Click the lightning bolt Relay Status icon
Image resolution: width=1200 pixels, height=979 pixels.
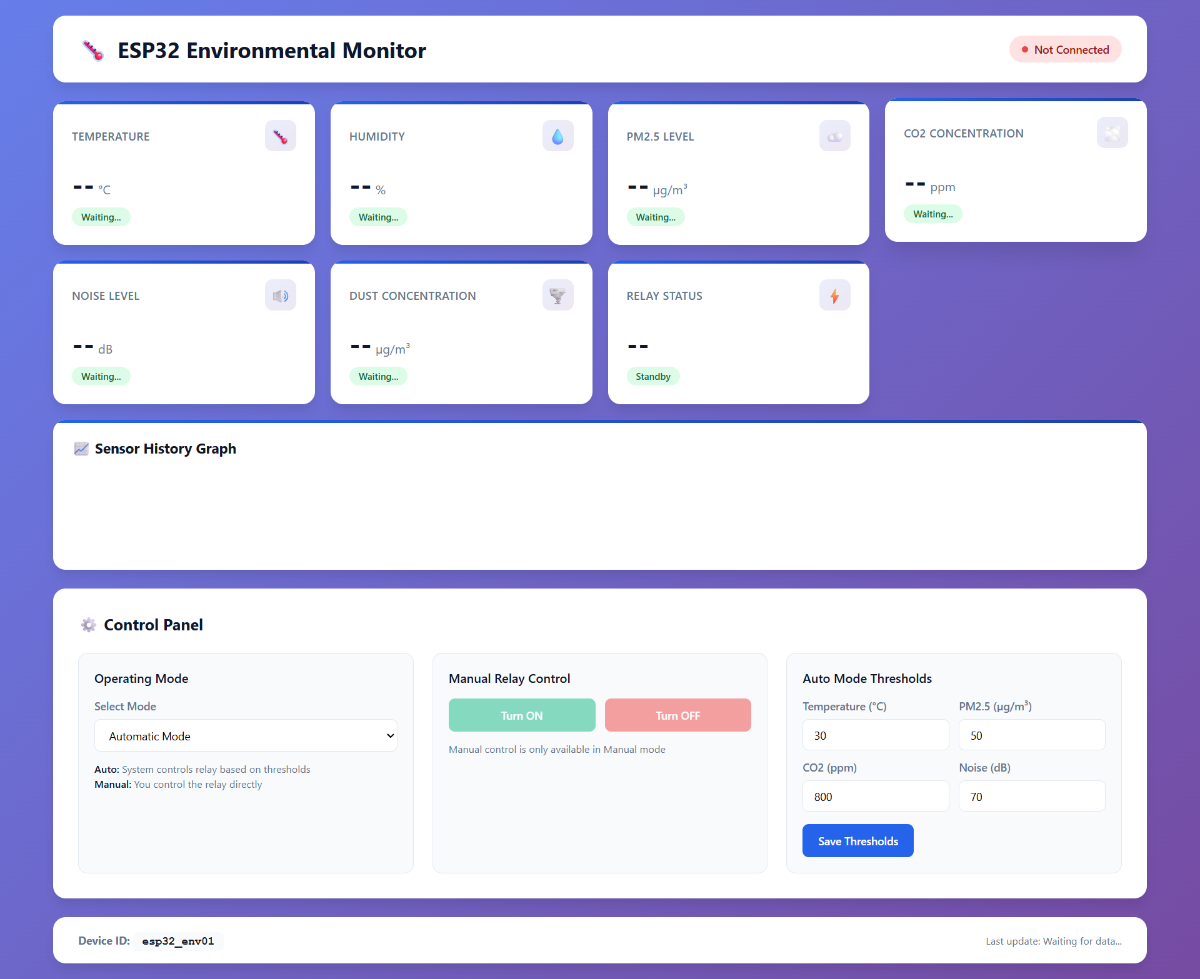835,295
